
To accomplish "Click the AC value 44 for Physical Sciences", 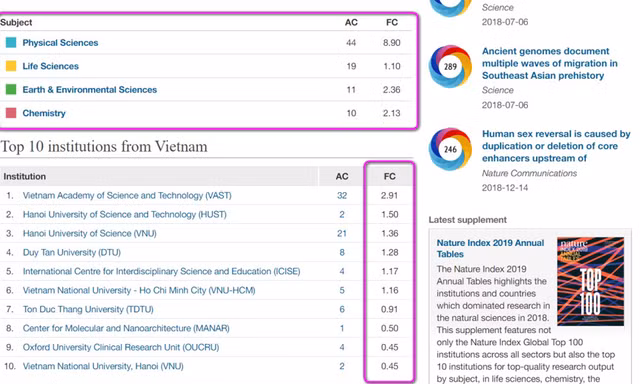I will (x=351, y=43).
